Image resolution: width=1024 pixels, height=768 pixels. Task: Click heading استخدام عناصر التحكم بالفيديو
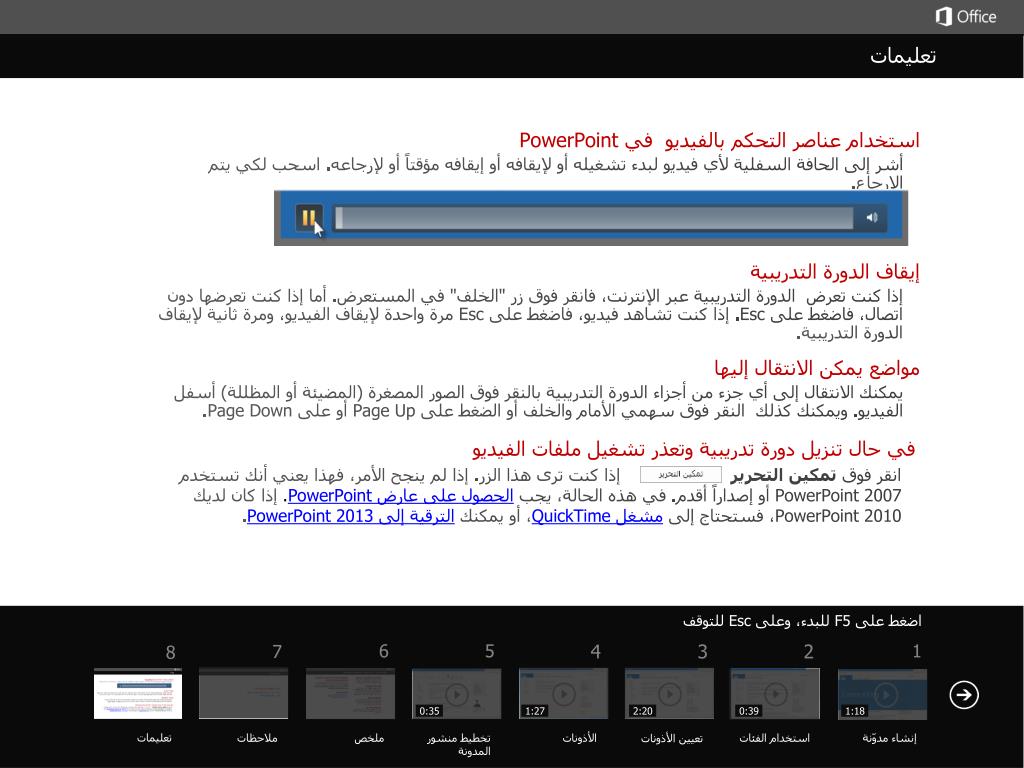click(x=719, y=140)
